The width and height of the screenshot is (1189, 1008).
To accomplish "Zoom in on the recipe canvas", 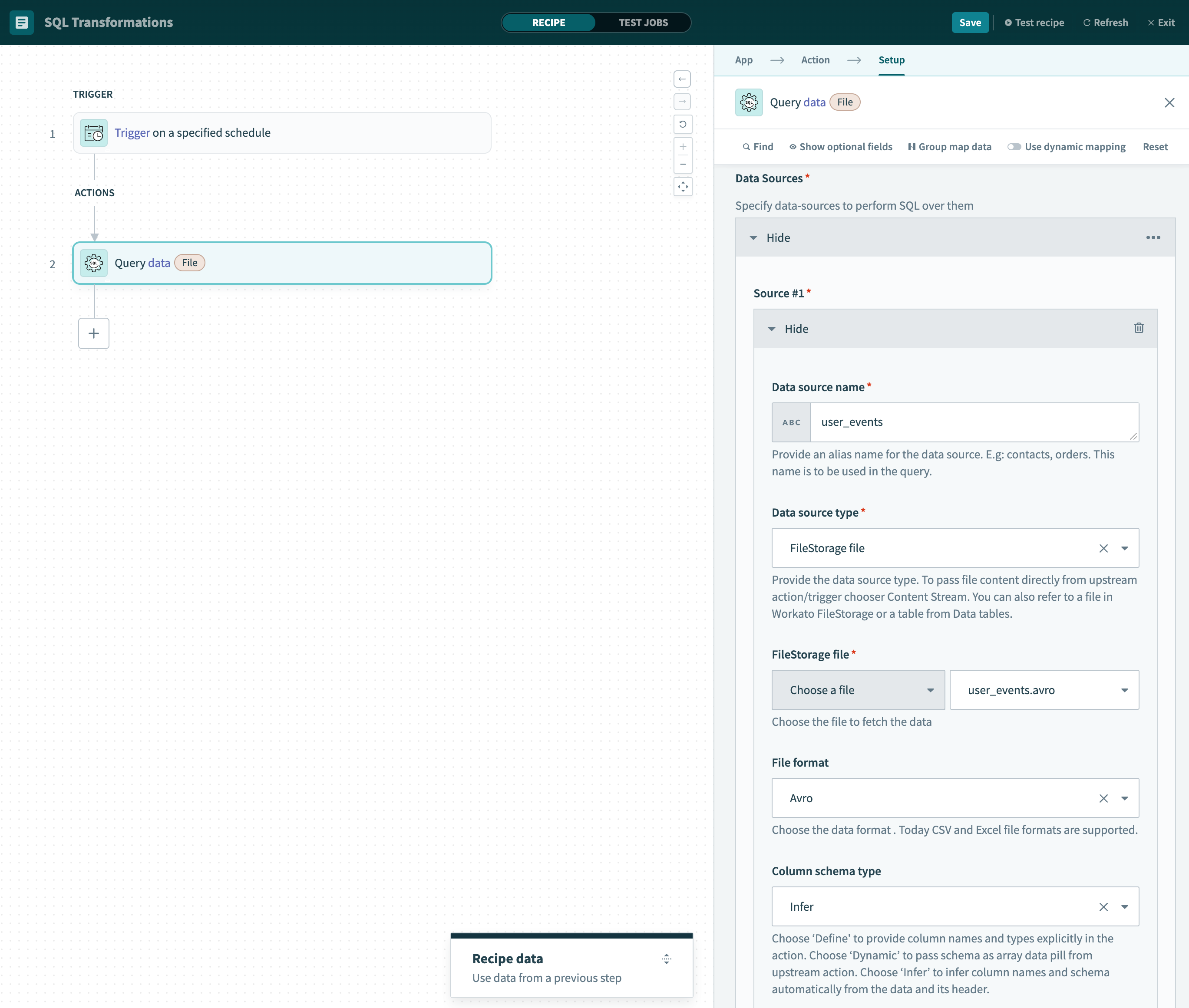I will tap(683, 146).
